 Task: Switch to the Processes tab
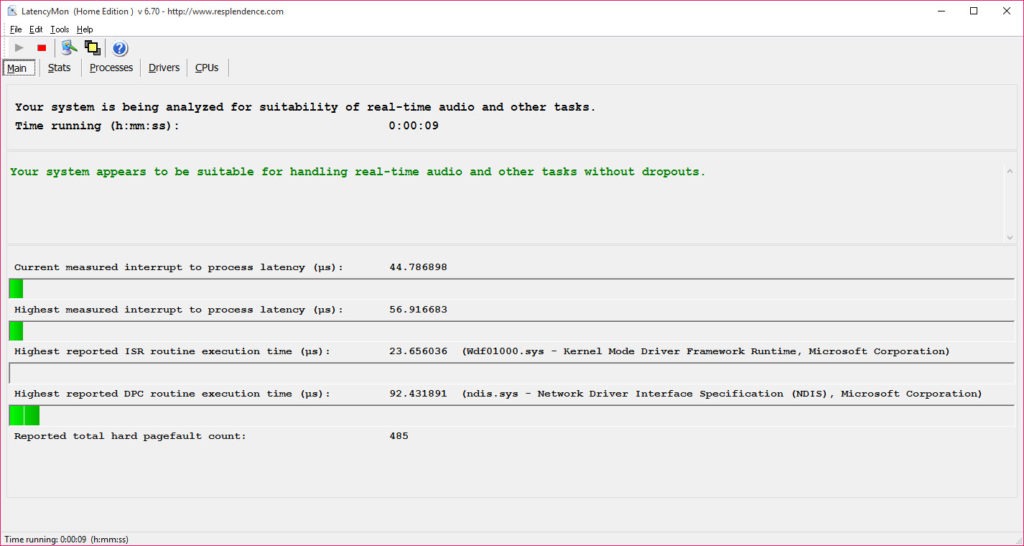click(111, 68)
